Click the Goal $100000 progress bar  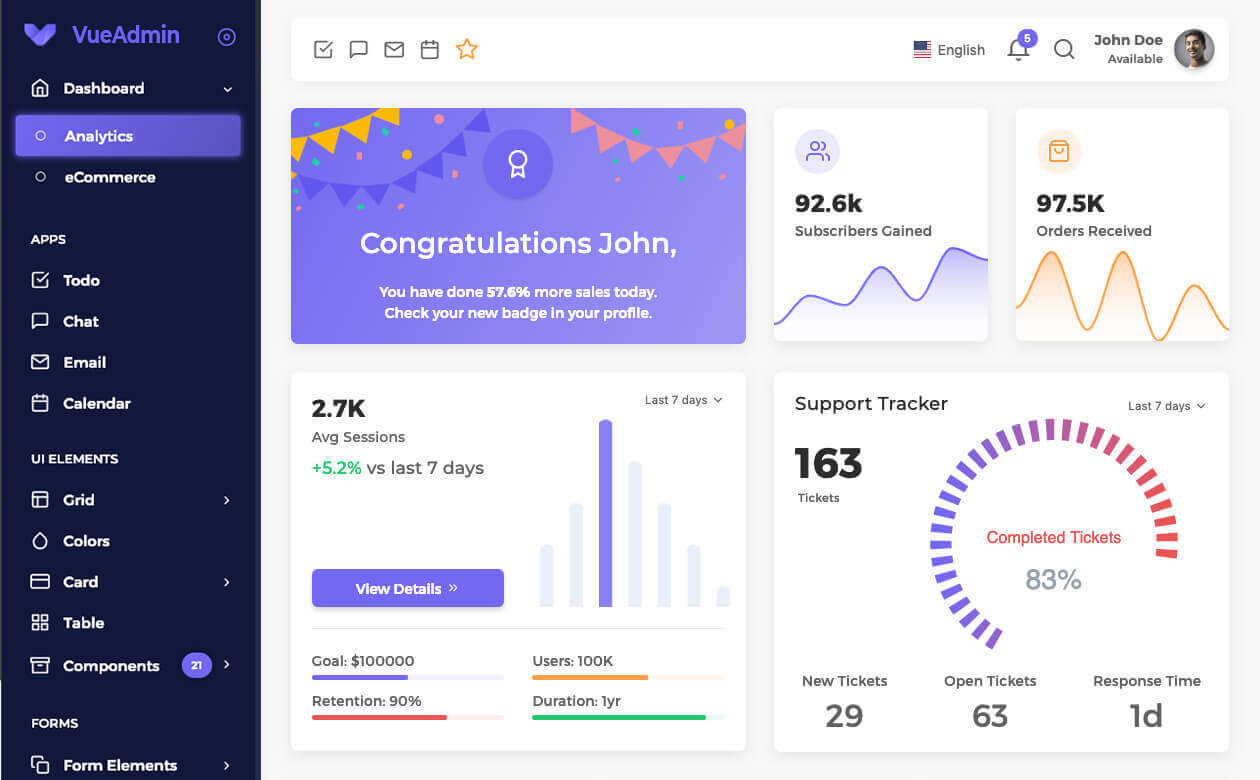pyautogui.click(x=407, y=677)
